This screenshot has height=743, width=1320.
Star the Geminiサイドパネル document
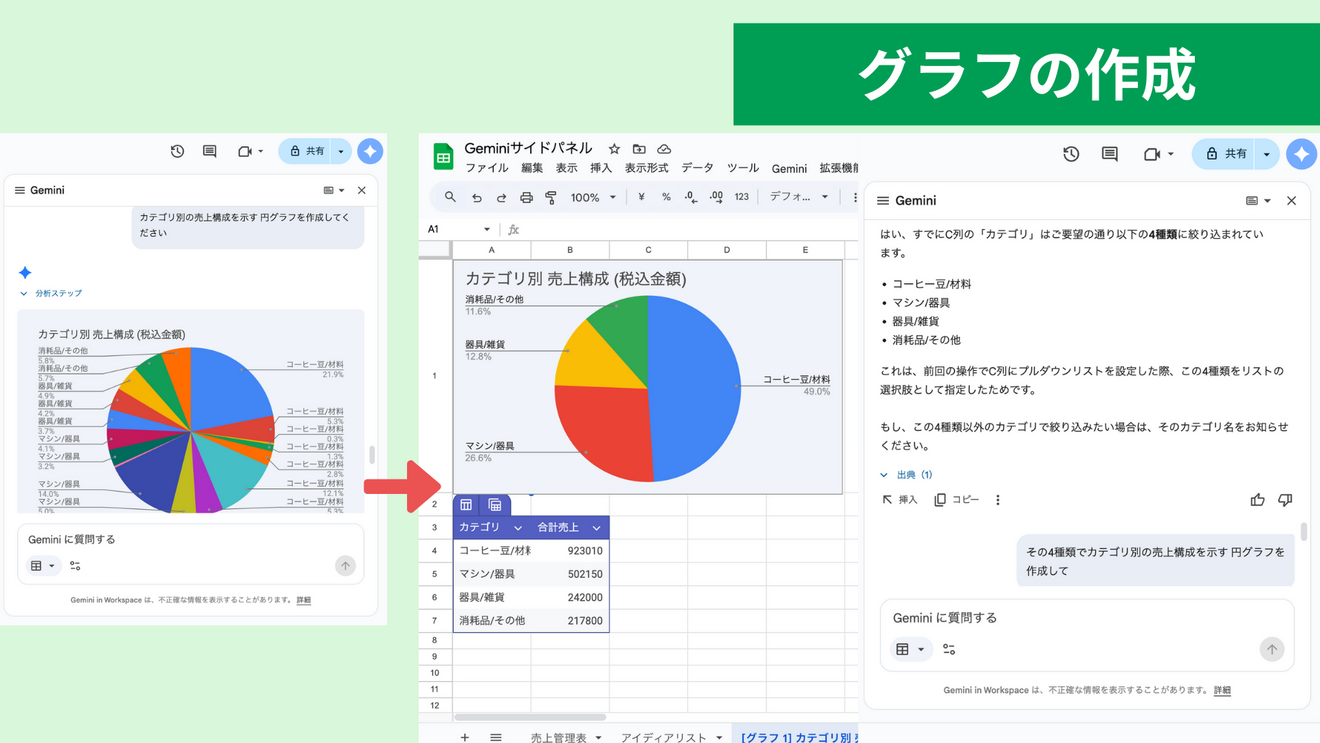tap(614, 149)
